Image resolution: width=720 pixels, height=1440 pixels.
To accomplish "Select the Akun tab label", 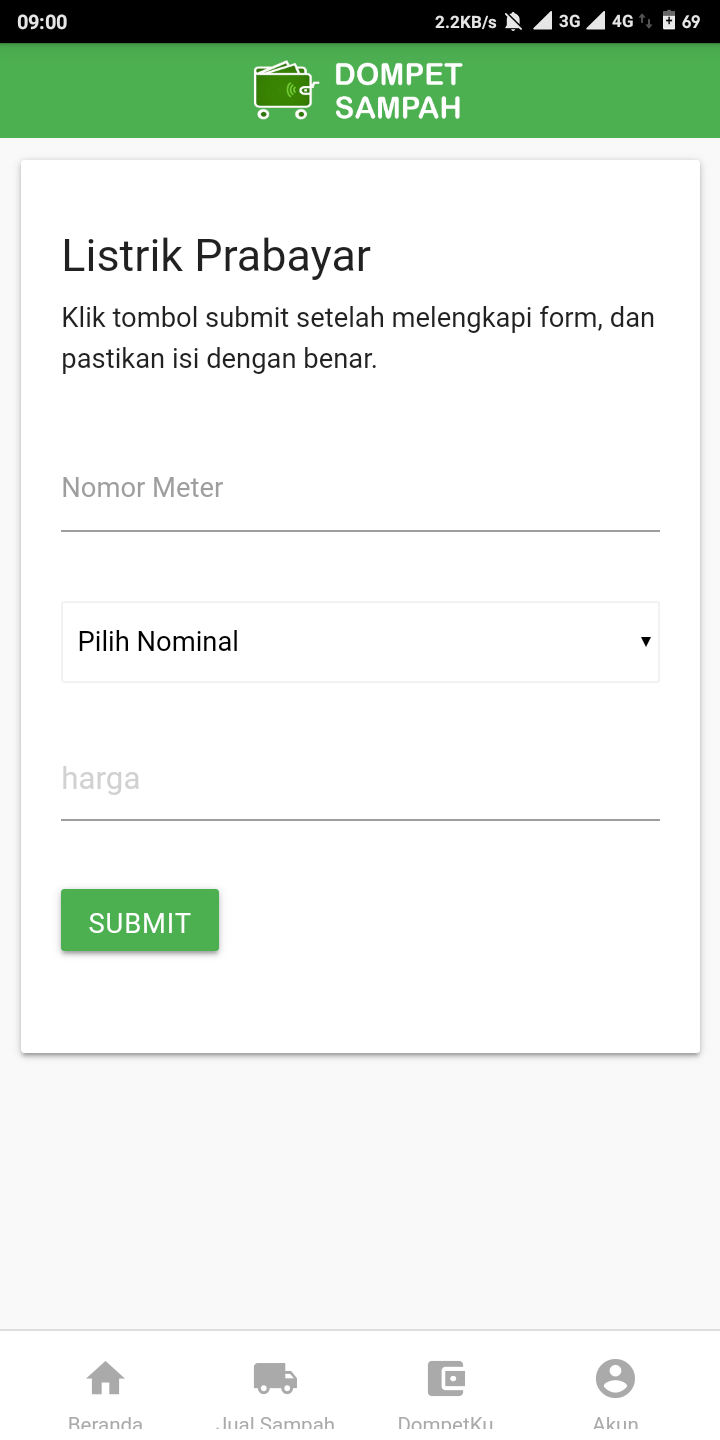I will (615, 1423).
